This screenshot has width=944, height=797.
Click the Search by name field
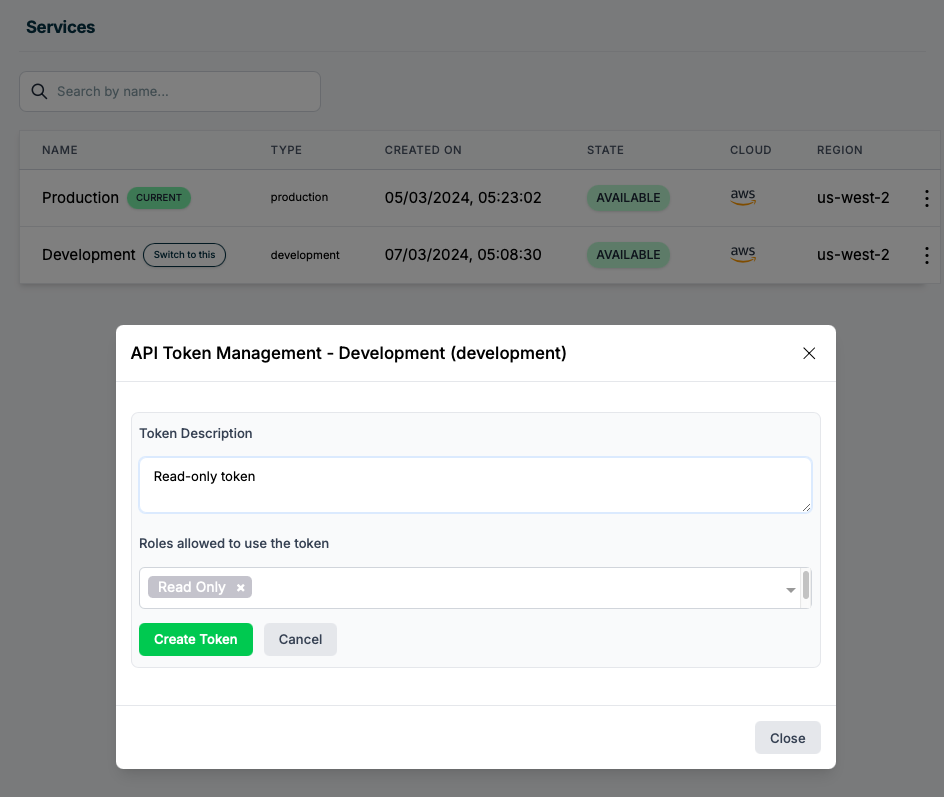[x=170, y=91]
